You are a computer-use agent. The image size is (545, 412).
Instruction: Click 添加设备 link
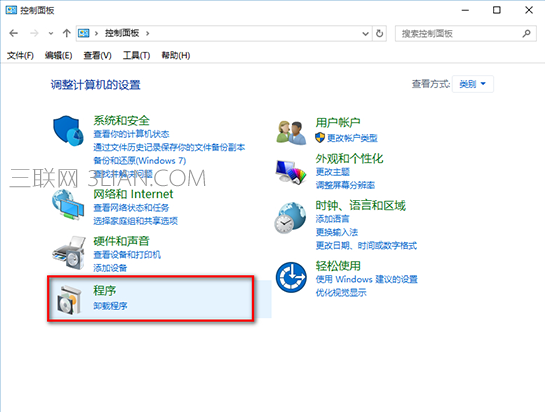click(x=110, y=268)
